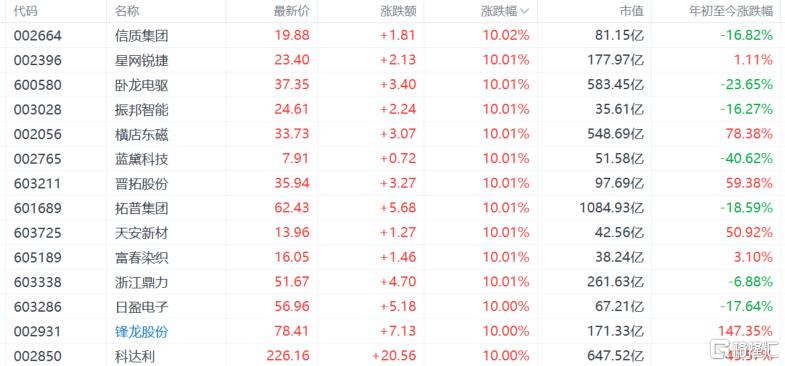Open the 信质集团 stock row

click(392, 36)
